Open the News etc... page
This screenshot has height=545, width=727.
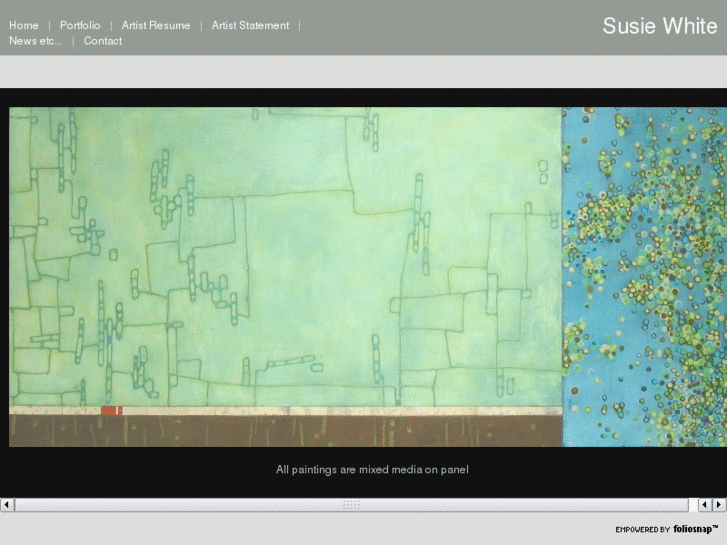(36, 41)
